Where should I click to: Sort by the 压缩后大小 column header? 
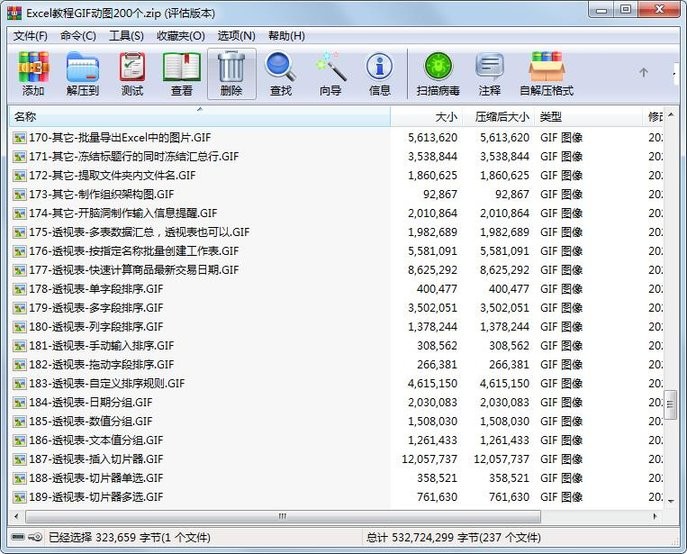498,117
